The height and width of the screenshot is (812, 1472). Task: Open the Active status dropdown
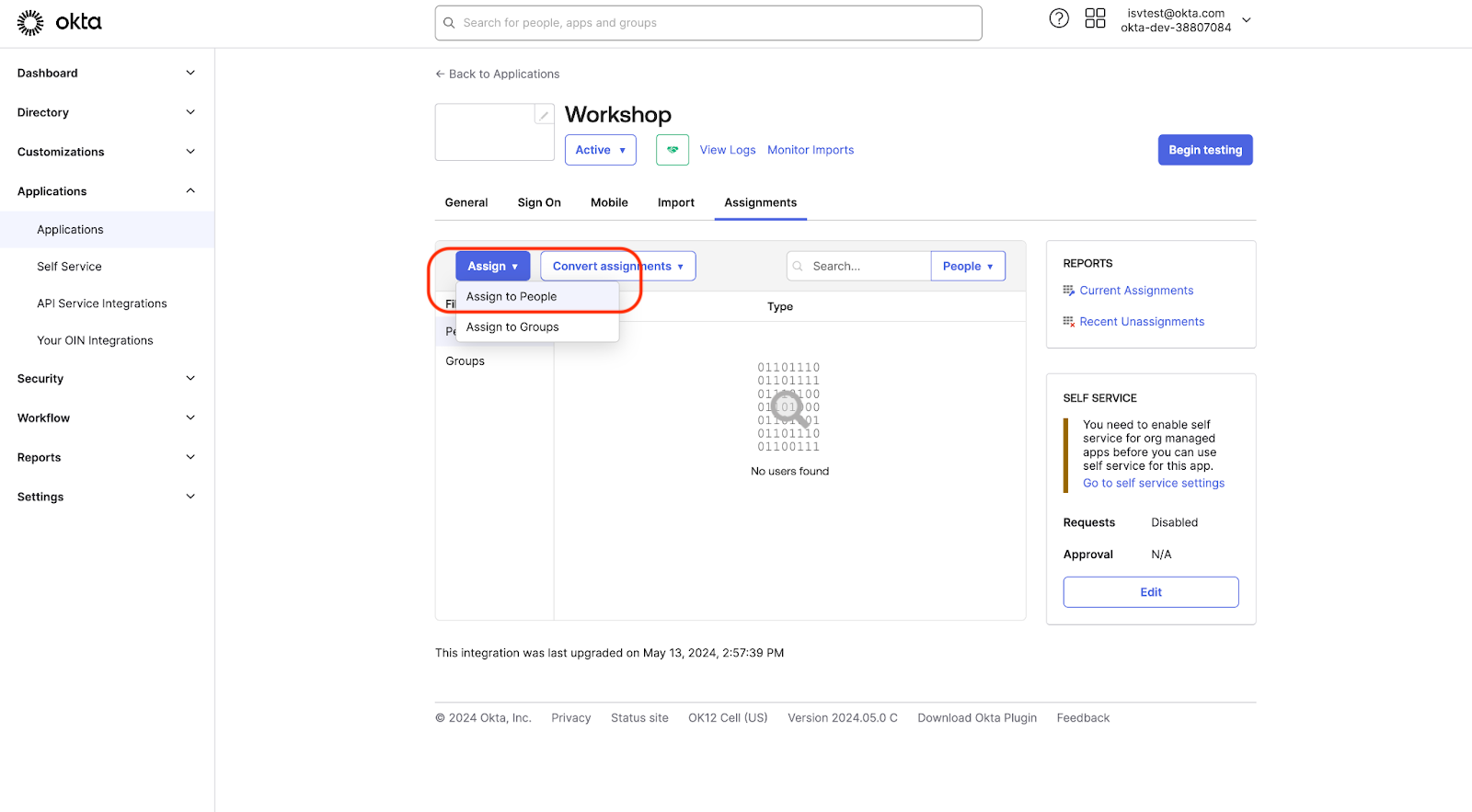coord(600,150)
